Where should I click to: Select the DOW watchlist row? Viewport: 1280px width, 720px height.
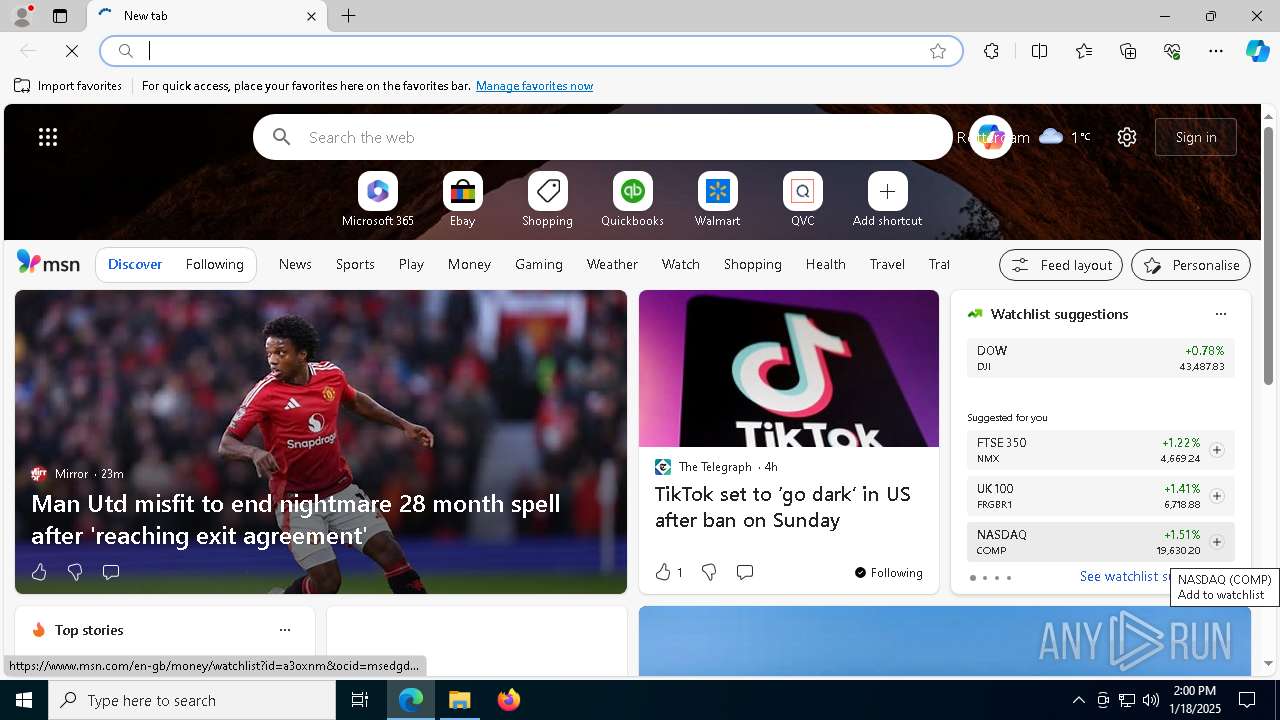click(1100, 358)
